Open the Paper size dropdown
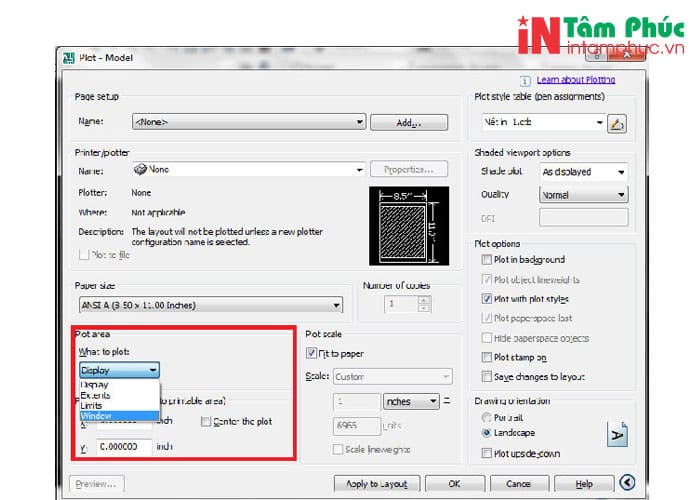Screen dimensions: 700x500 click(210, 306)
